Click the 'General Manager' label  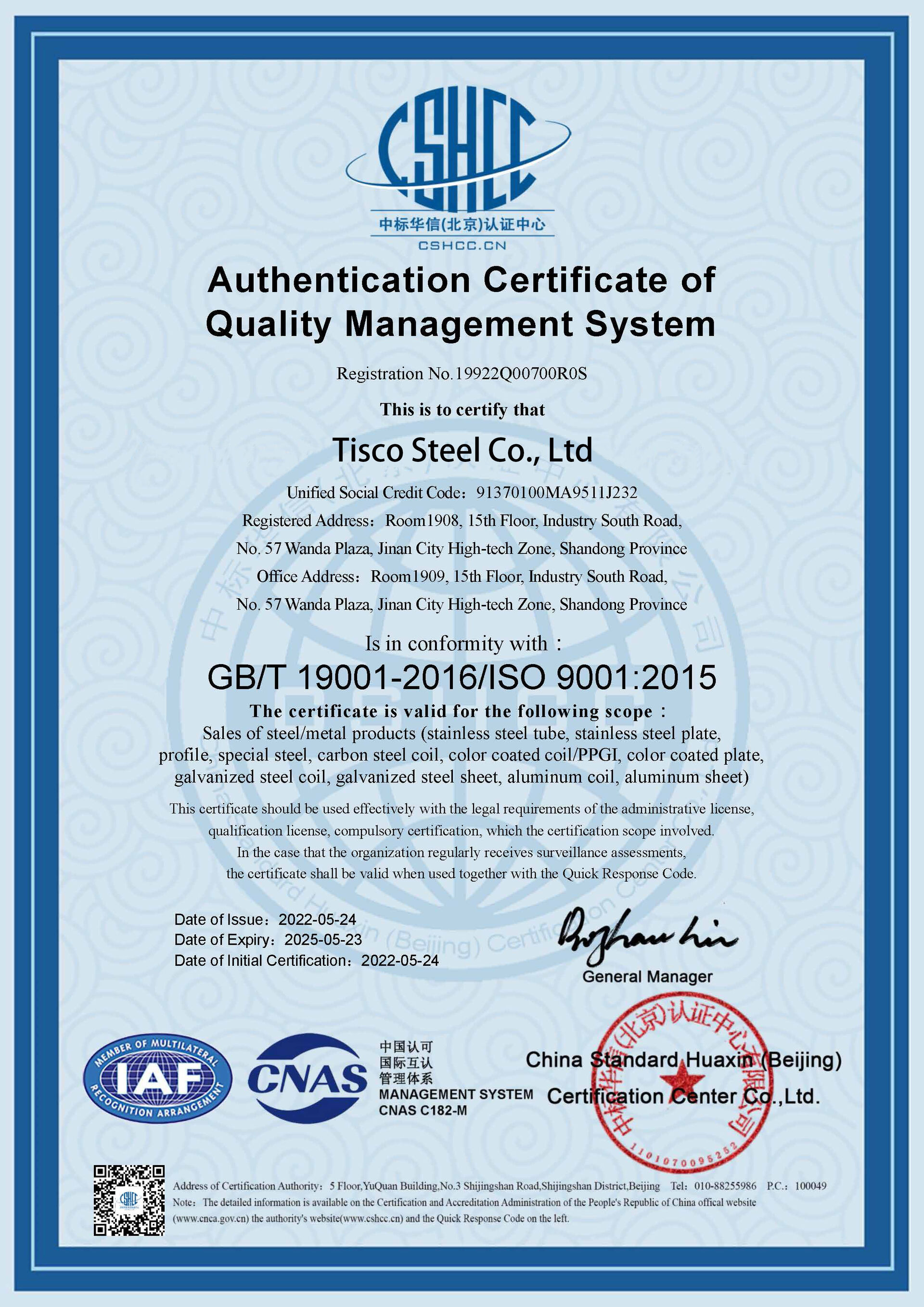click(647, 977)
